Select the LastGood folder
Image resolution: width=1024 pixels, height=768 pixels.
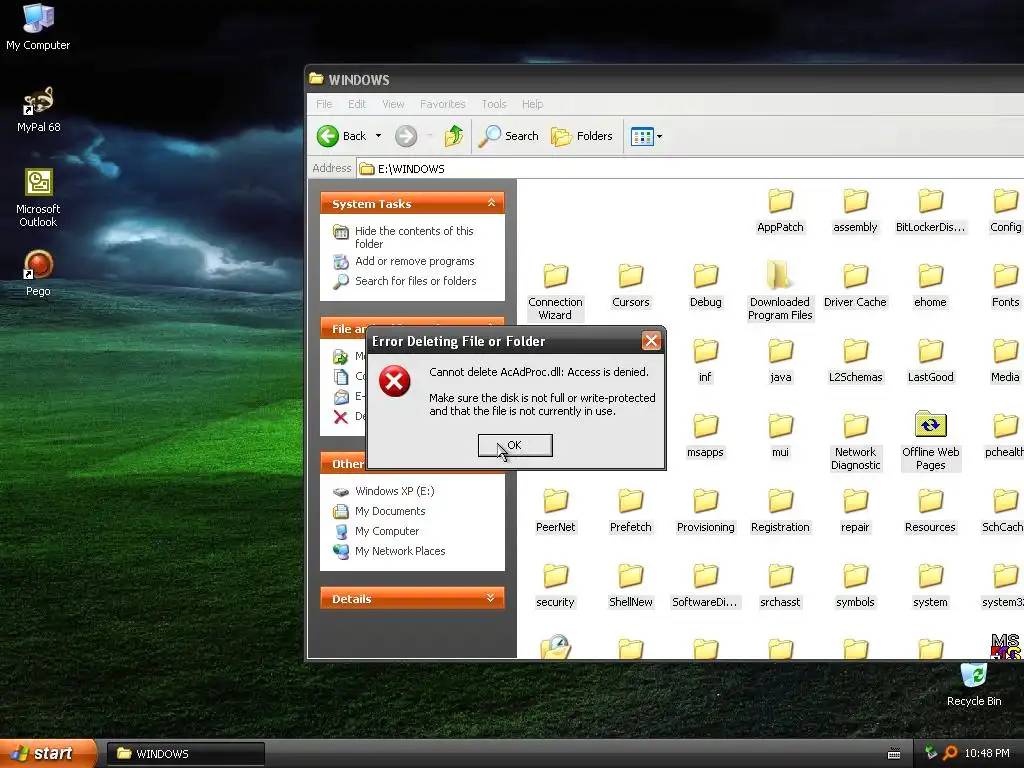[x=930, y=360]
